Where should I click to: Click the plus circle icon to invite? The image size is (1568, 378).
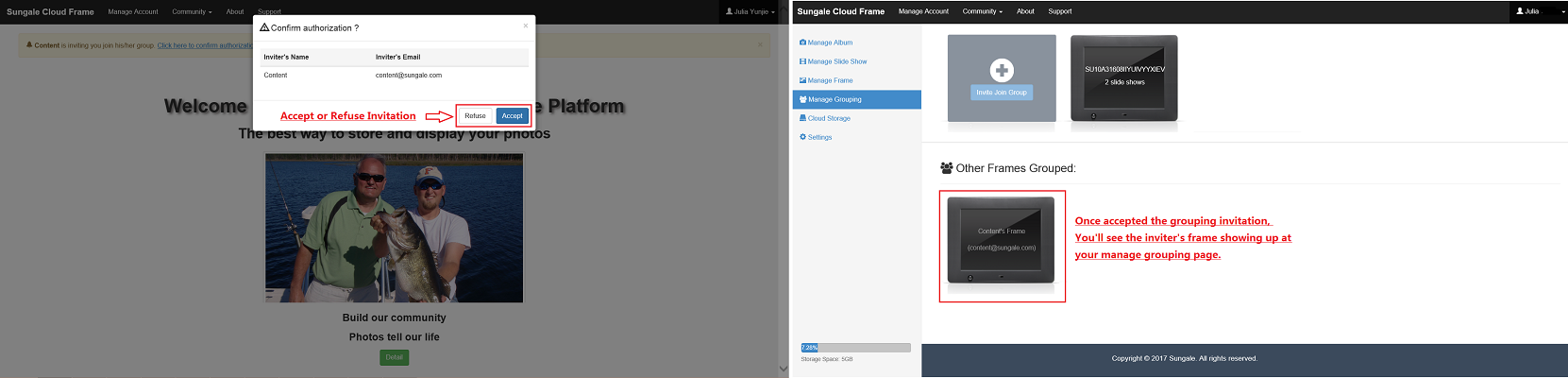[x=1002, y=70]
